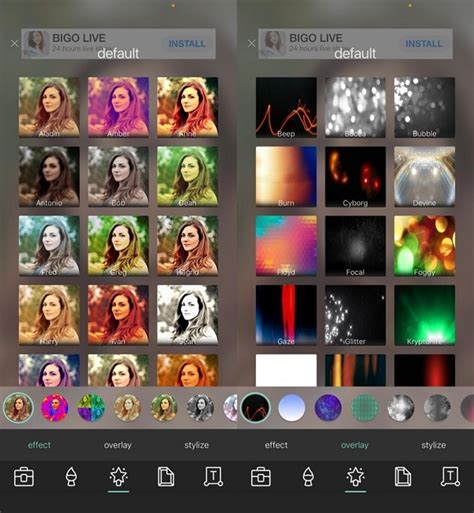
Task: Apply the Aladin effect
Action: tap(49, 107)
